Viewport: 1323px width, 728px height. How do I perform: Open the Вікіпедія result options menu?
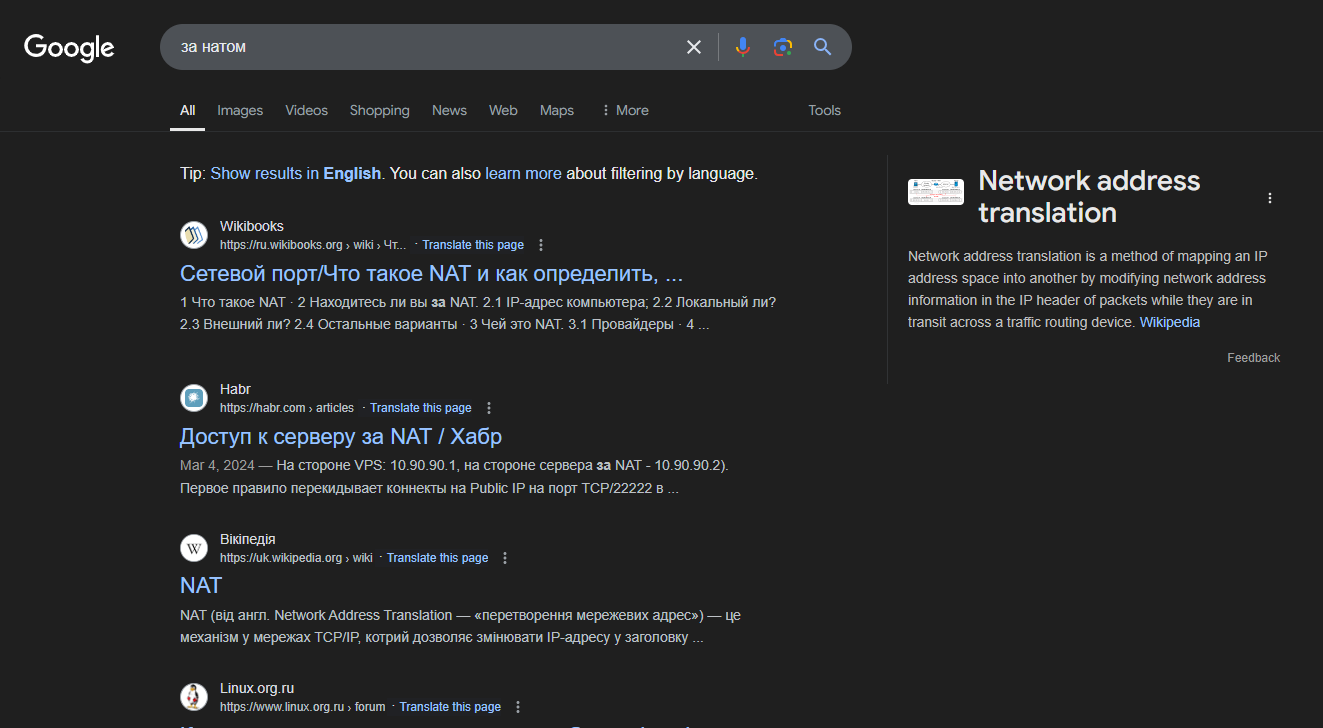point(505,558)
